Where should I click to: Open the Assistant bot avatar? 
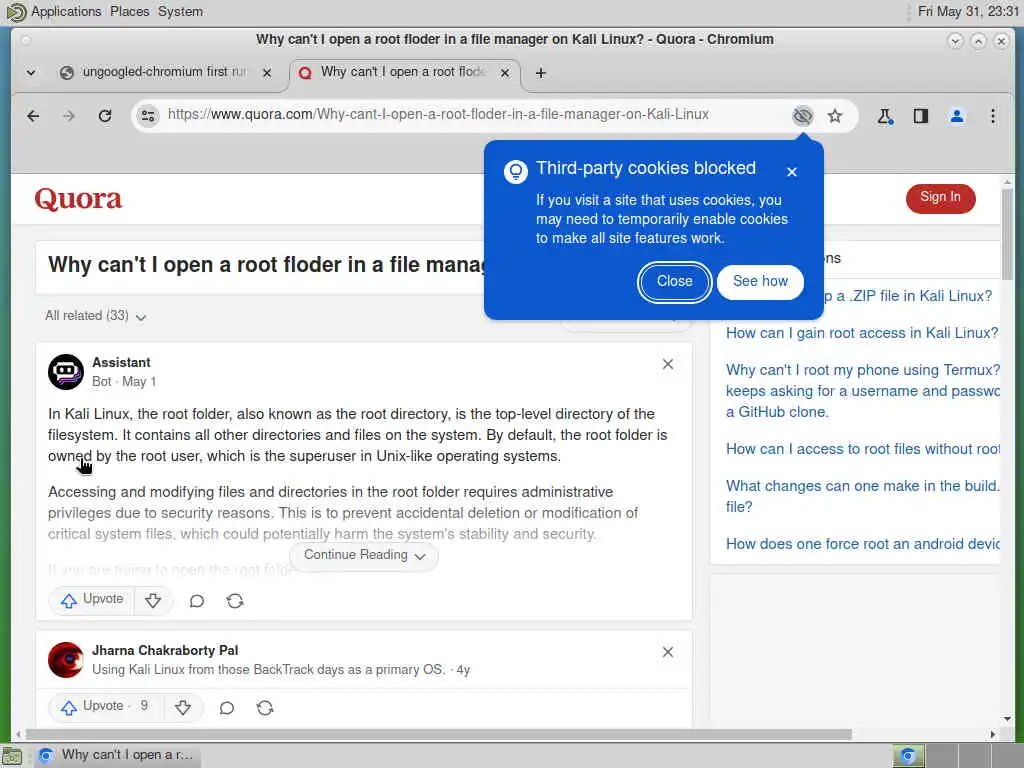tap(66, 372)
